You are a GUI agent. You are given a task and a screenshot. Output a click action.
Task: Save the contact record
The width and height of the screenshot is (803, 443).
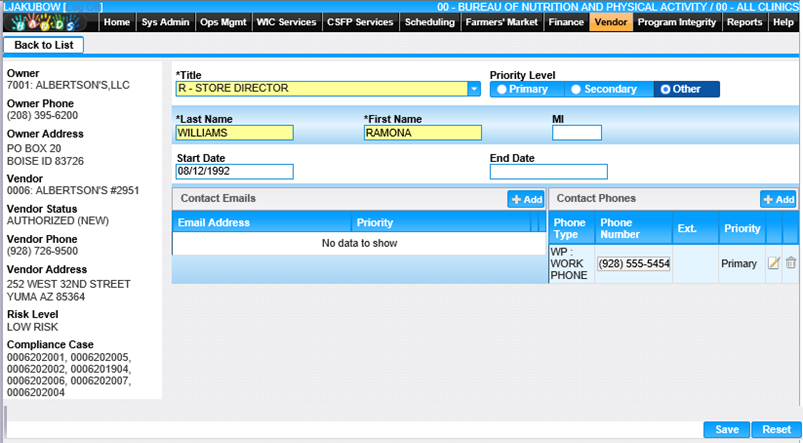[x=727, y=429]
